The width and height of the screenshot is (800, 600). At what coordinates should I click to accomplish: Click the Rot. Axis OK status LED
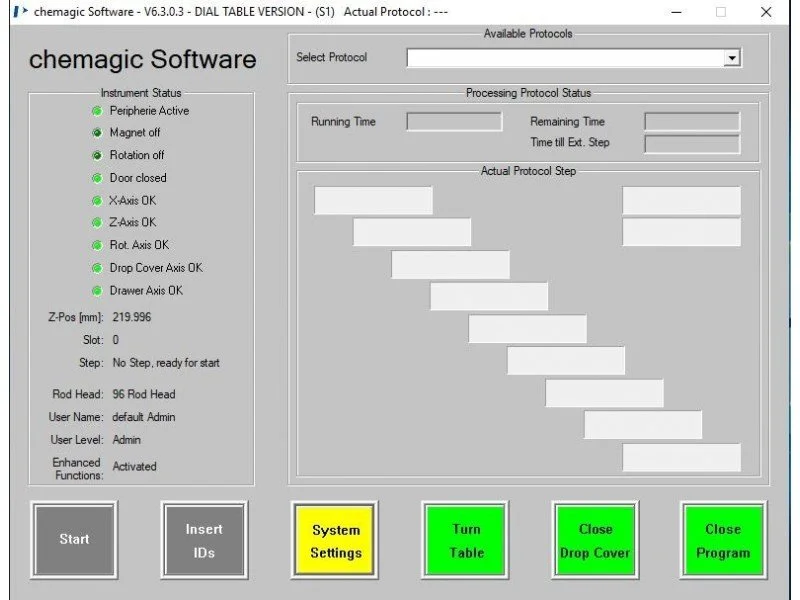click(x=97, y=246)
